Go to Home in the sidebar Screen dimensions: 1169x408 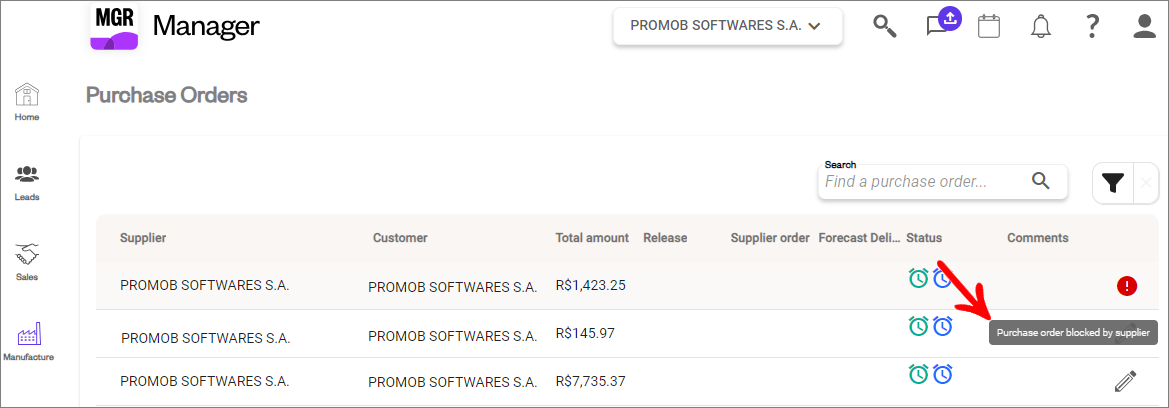click(27, 102)
